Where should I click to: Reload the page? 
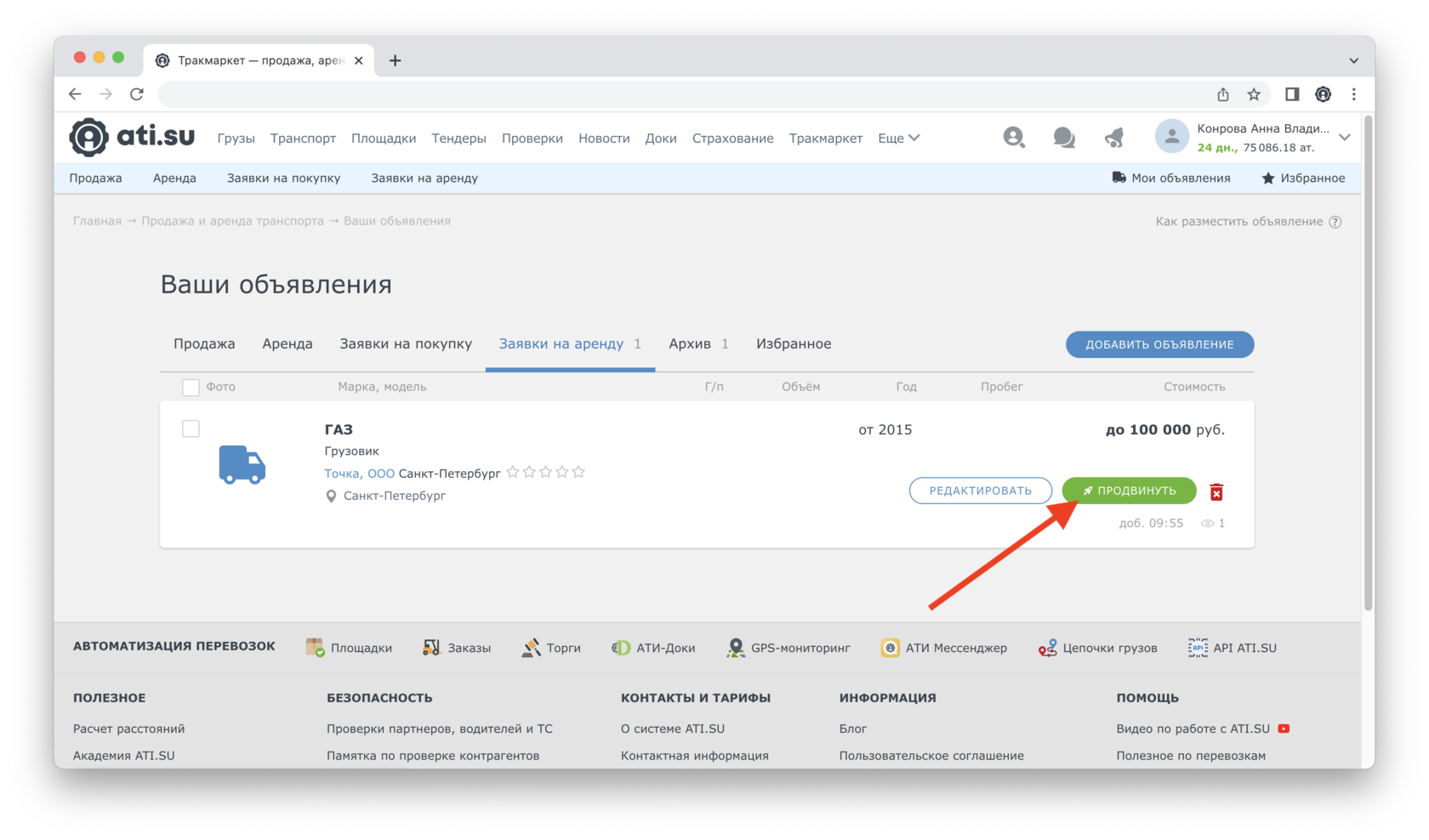tap(137, 94)
